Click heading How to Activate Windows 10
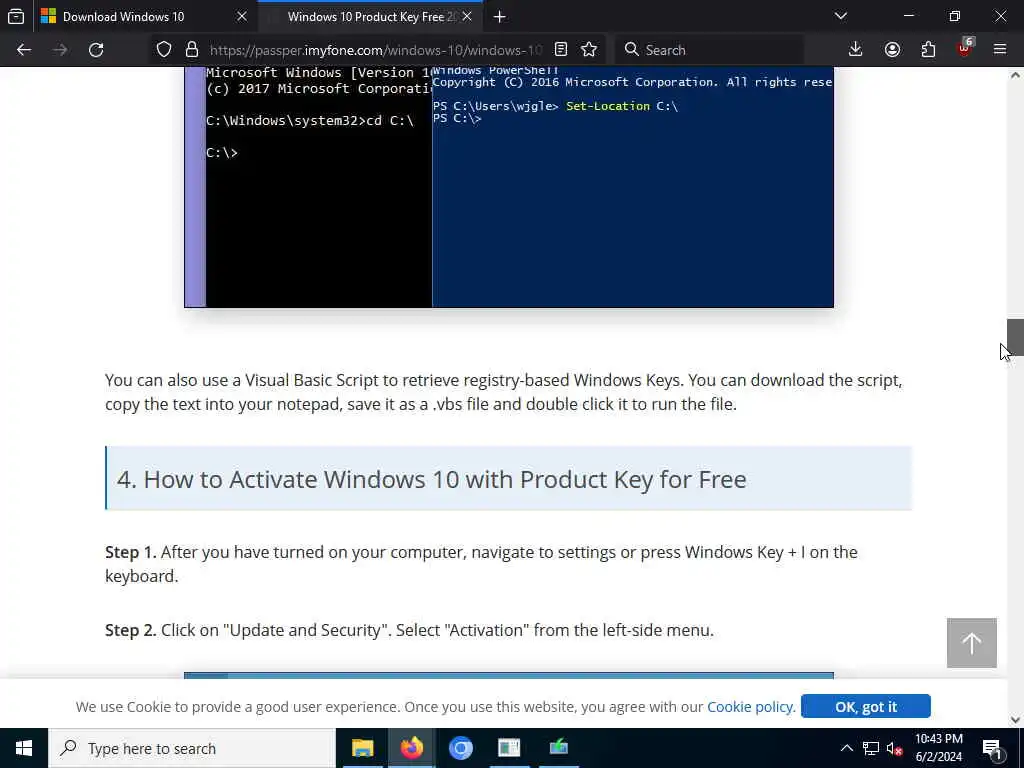Image resolution: width=1024 pixels, height=768 pixels. click(432, 479)
